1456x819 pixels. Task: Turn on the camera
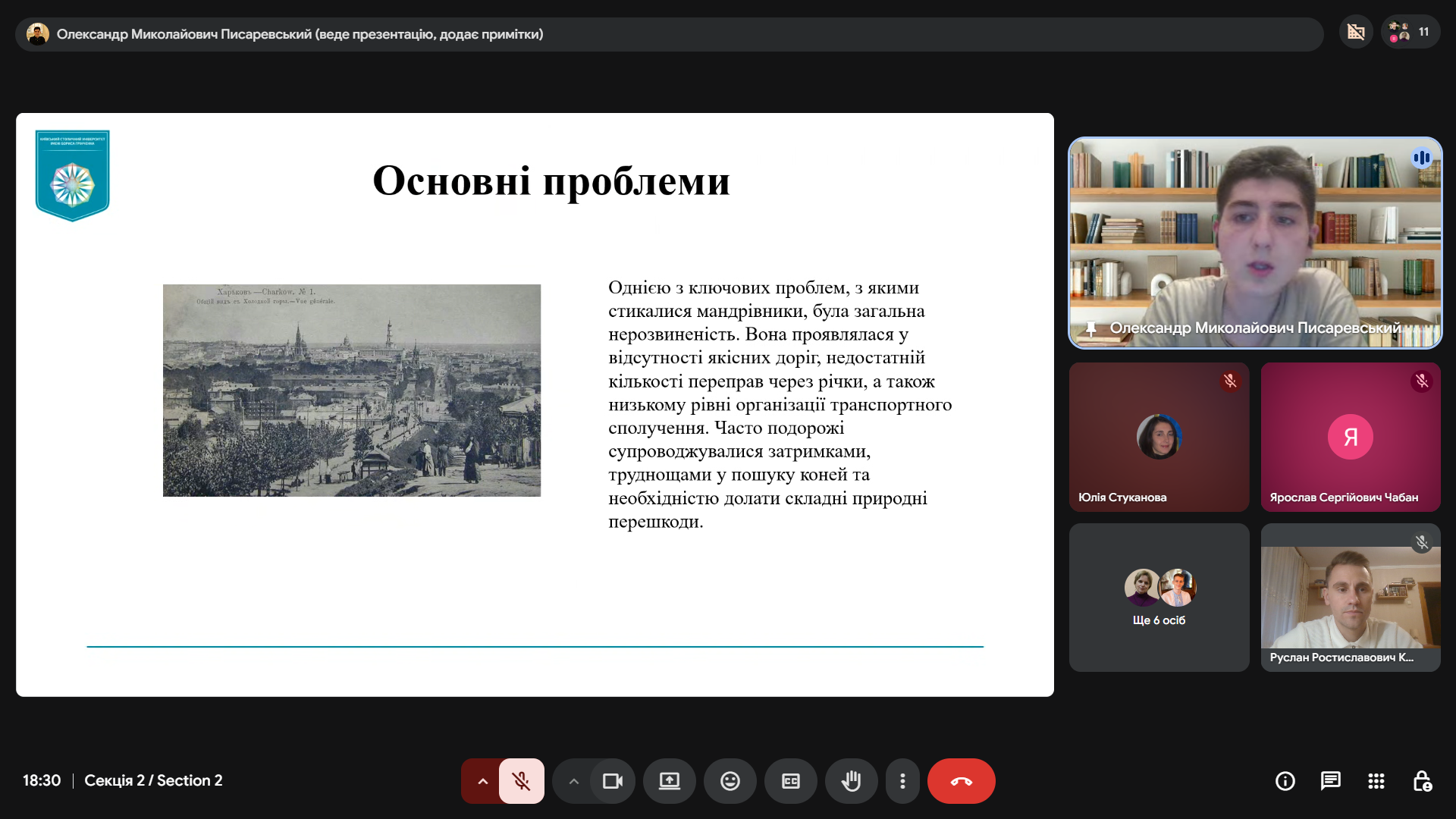[x=613, y=781]
